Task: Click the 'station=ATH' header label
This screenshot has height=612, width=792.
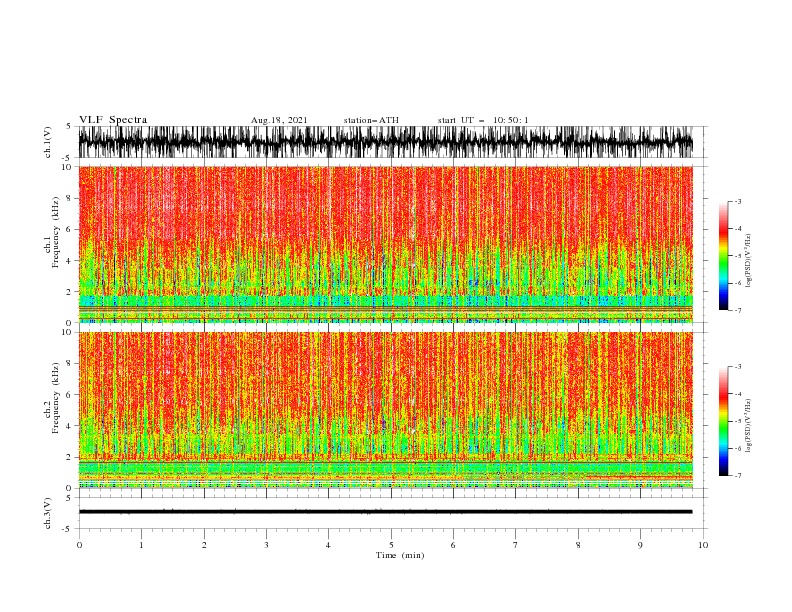Action: click(371, 120)
